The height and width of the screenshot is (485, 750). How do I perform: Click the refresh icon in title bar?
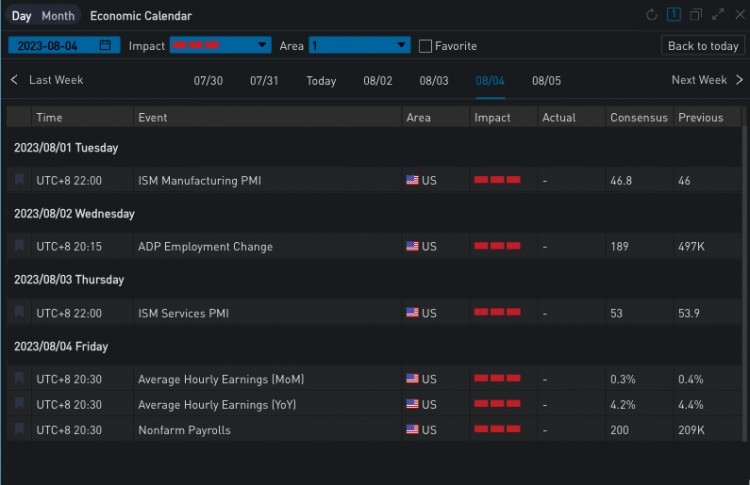[652, 15]
